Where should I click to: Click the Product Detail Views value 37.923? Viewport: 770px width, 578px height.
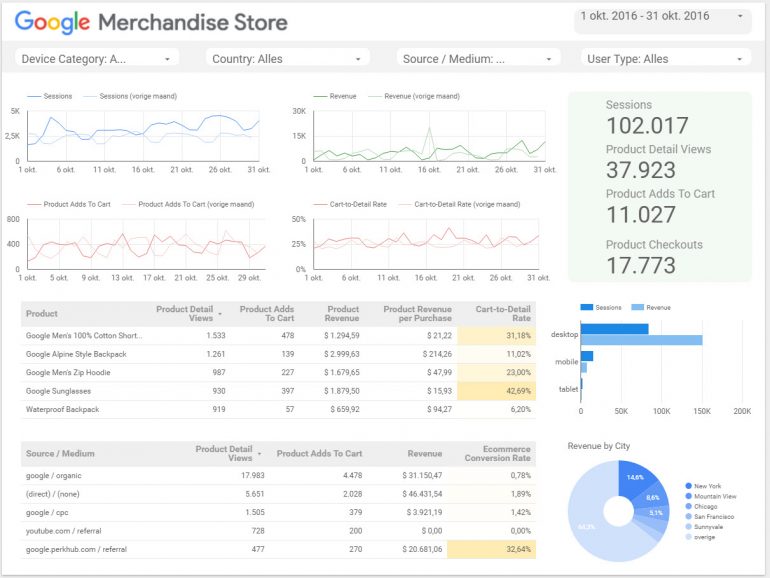641,170
